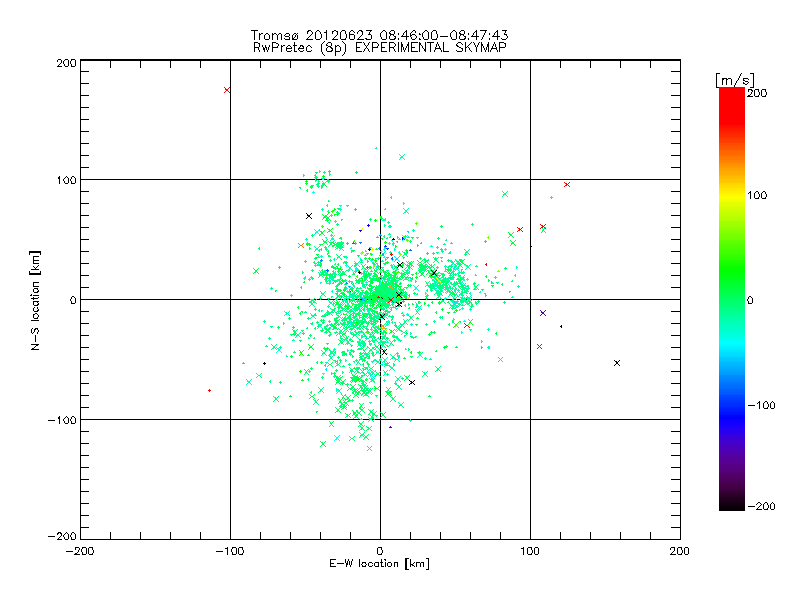This screenshot has height=600, width=800.
Task: Click the 200 tick label on N-S axis
Action: (x=66, y=63)
